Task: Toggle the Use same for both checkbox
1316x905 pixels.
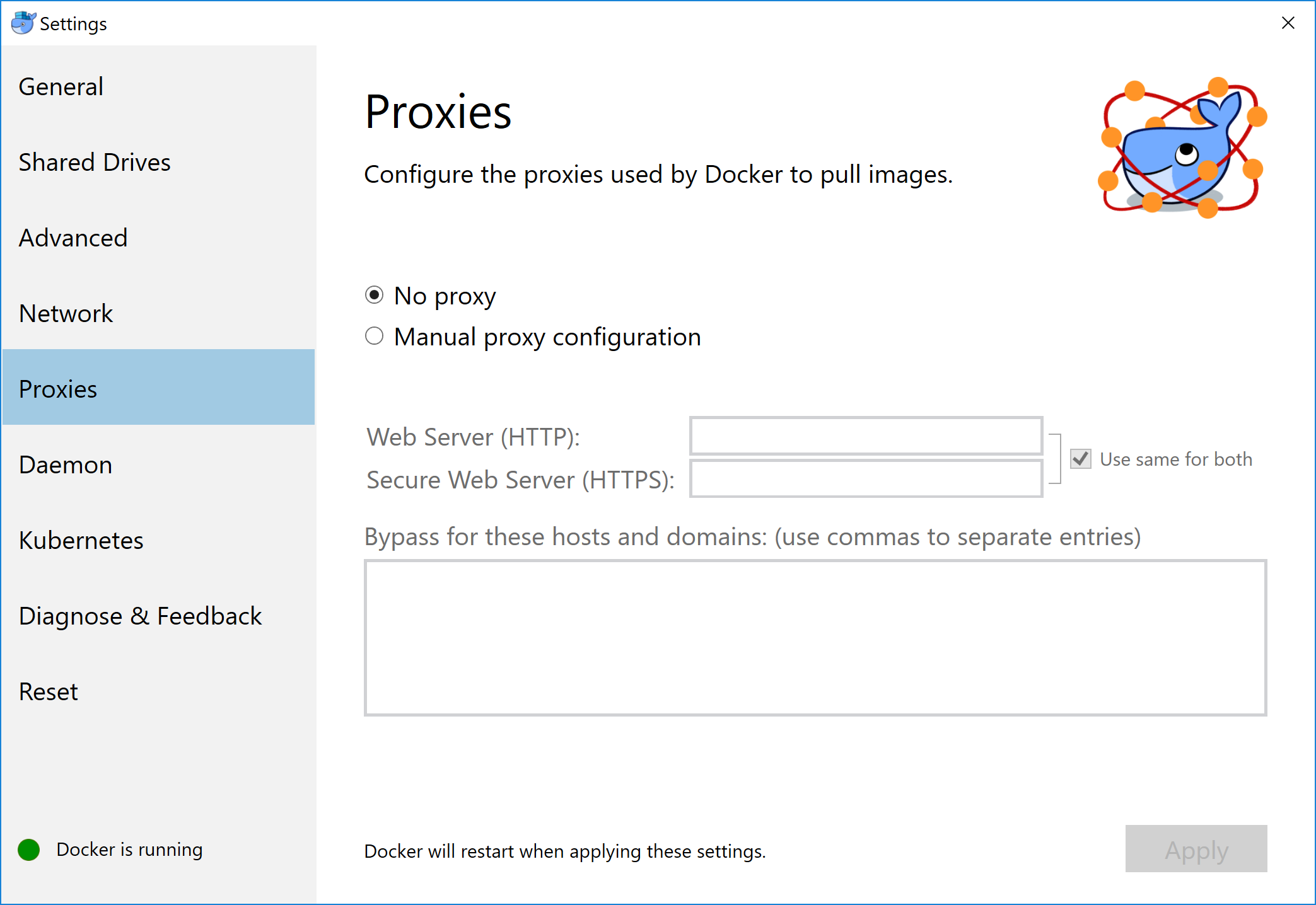Action: (x=1081, y=459)
